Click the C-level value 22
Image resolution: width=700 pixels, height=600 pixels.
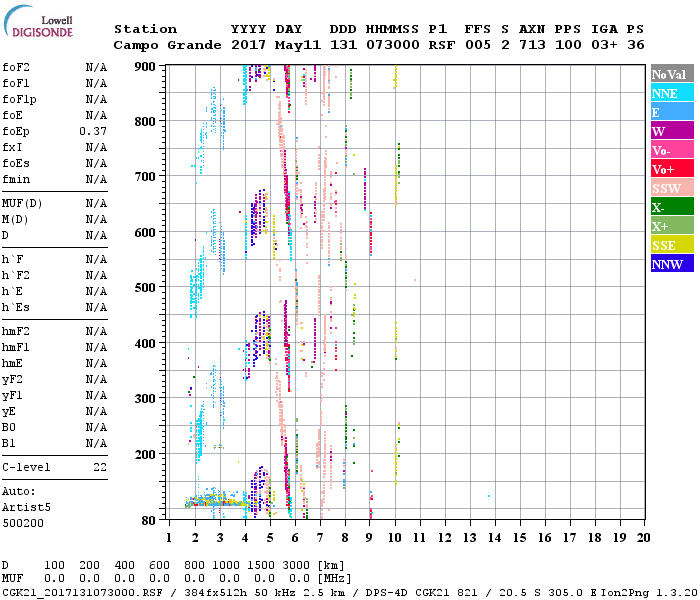[100, 467]
